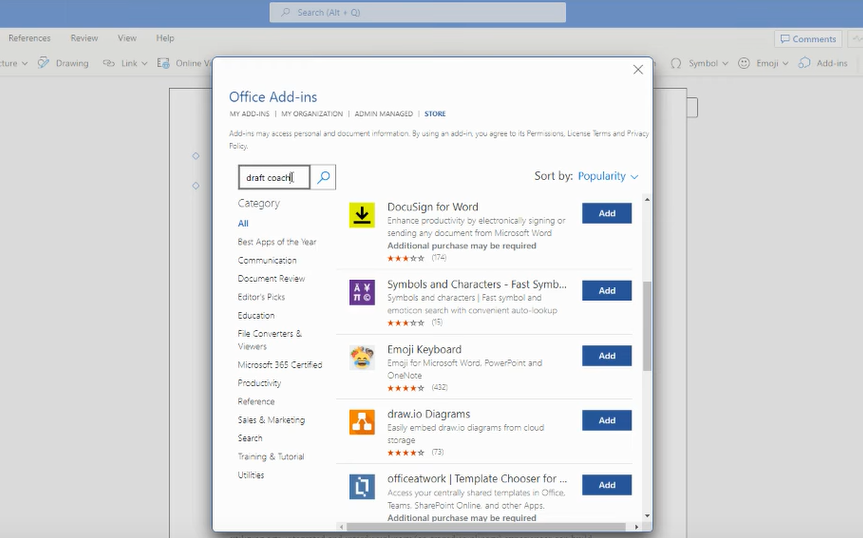Open the DocuSign for Word title link
The image size is (863, 538).
433,207
